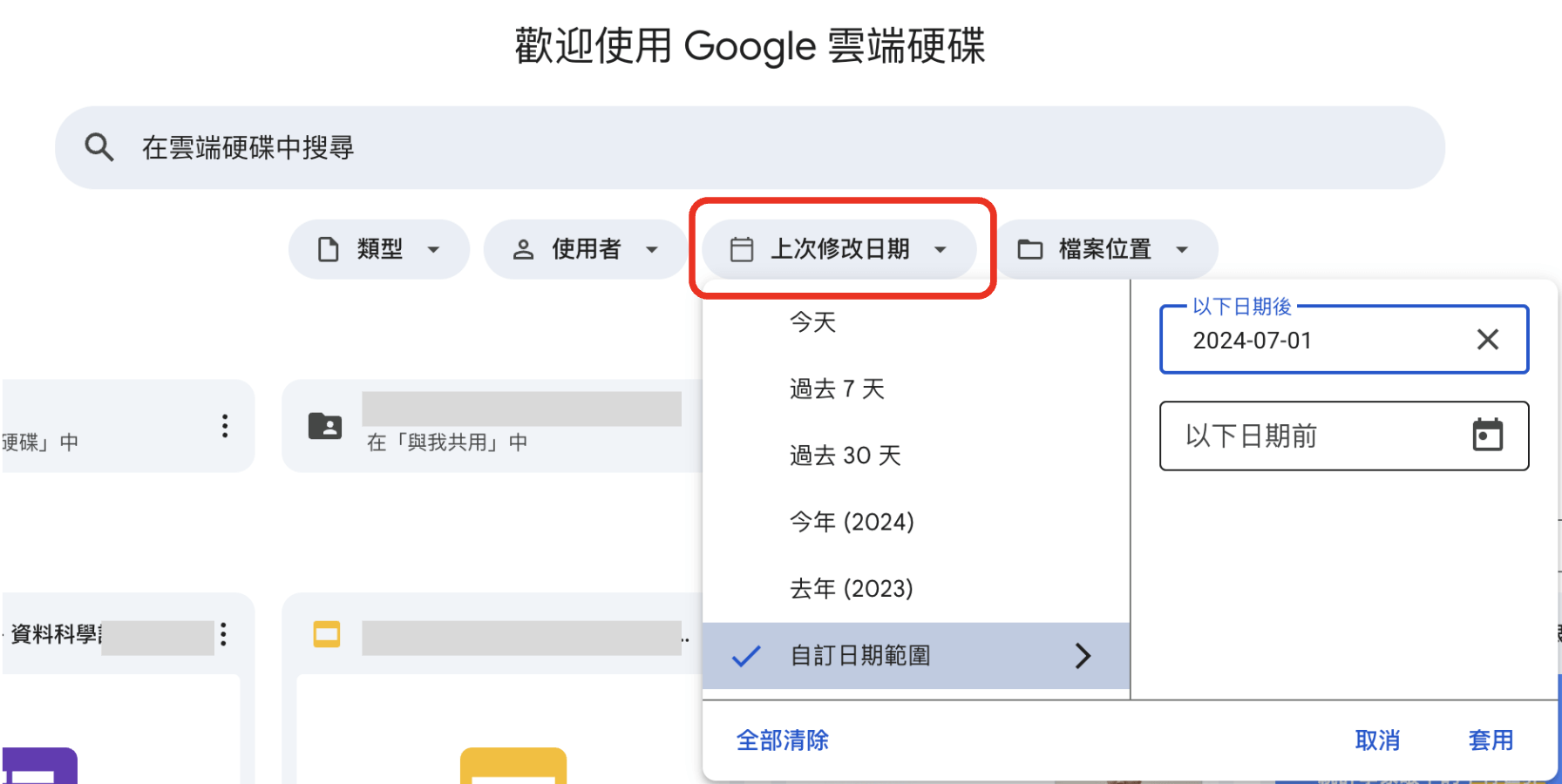Open the 檔案位置 filter dropdown
Image resolution: width=1562 pixels, height=784 pixels.
click(1105, 249)
